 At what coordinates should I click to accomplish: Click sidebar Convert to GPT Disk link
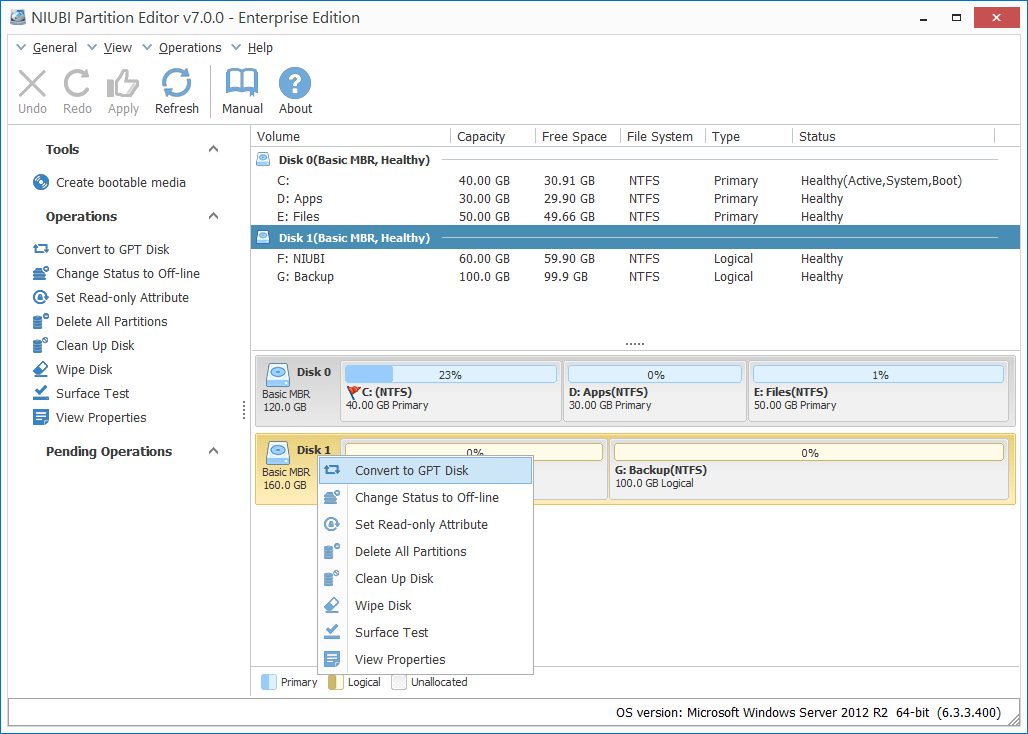113,249
